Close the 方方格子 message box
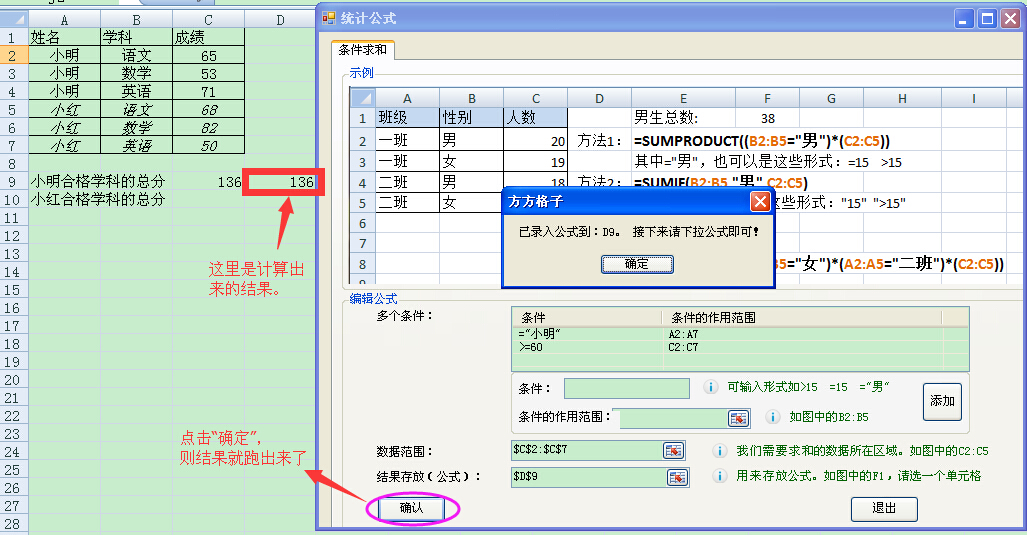 (759, 201)
